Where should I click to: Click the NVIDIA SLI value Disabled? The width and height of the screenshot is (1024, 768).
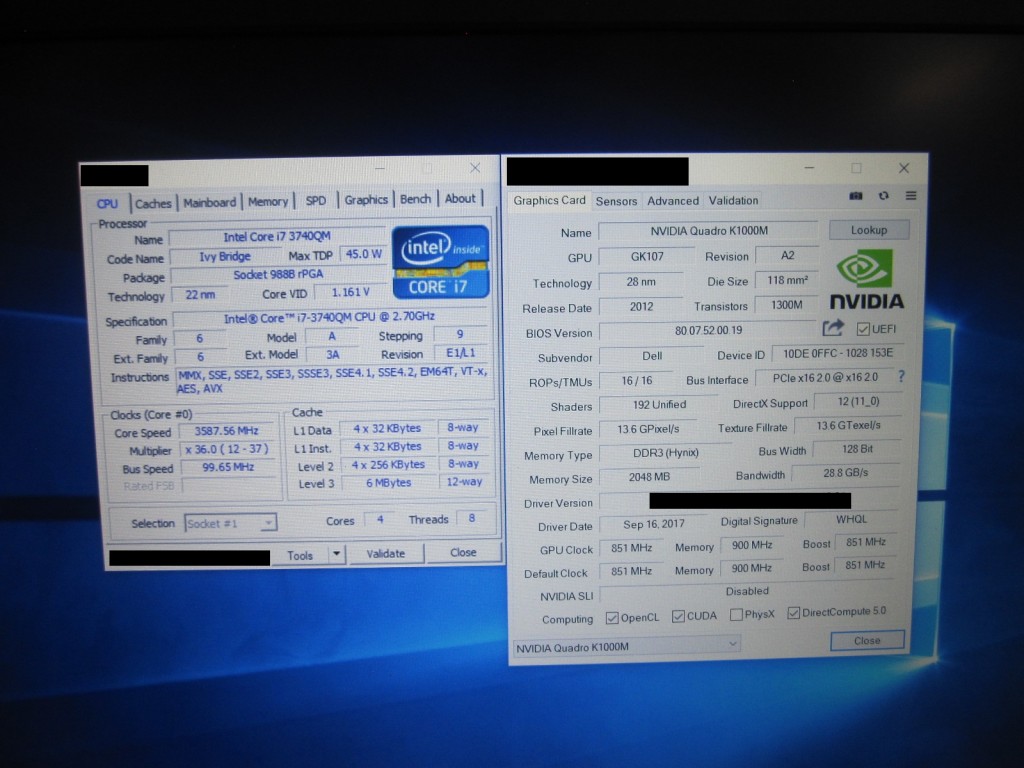pos(748,591)
